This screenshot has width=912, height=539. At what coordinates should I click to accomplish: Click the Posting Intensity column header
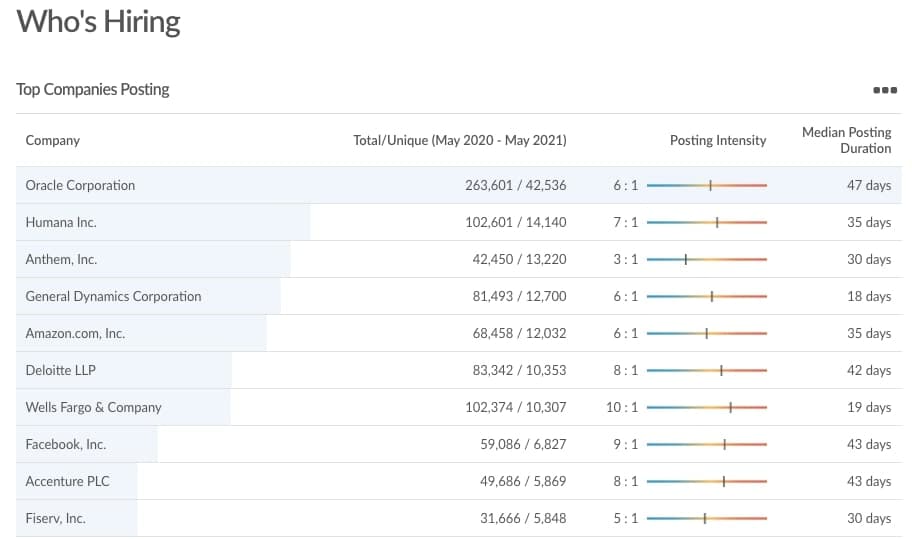(718, 140)
